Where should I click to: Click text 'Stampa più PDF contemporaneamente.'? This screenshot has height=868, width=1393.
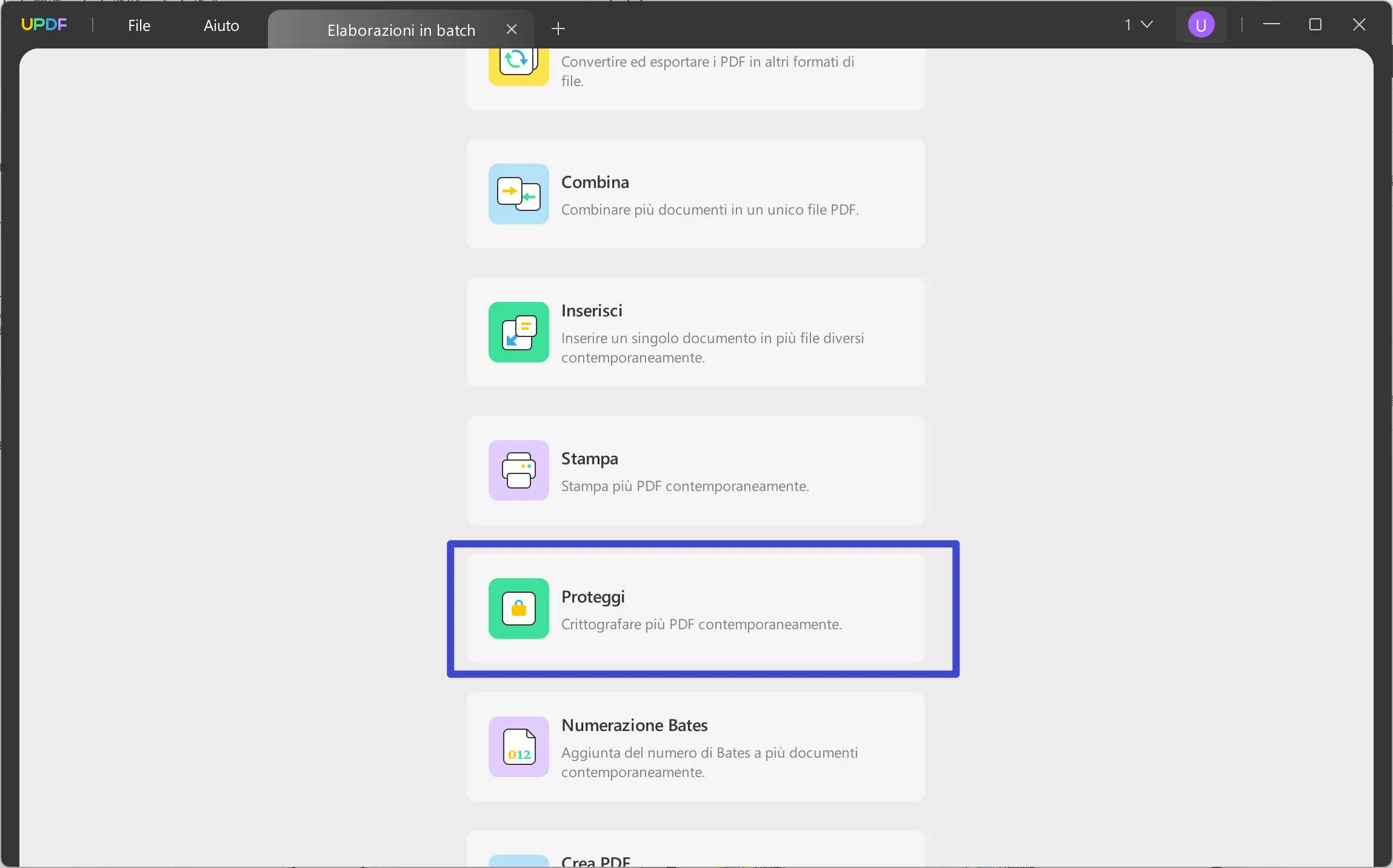coord(685,486)
